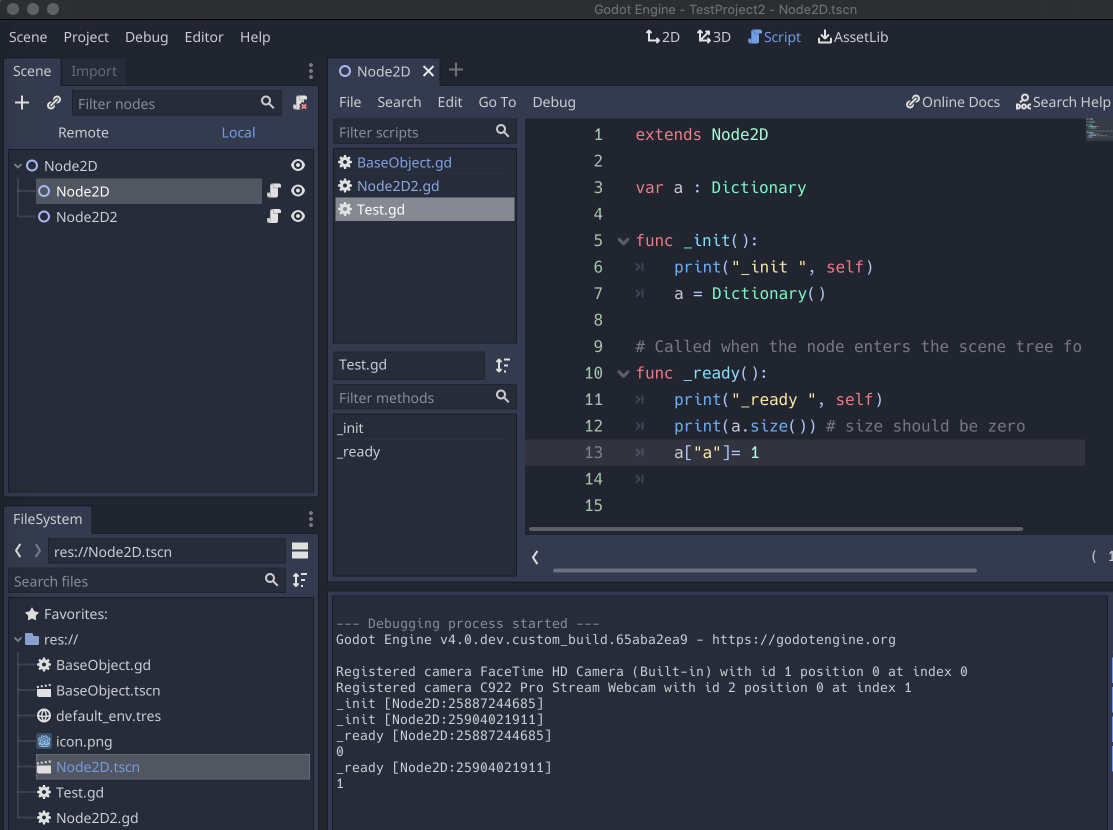Click the filter scripts icon beside the node filter
The height and width of the screenshot is (830, 1113).
[300, 103]
